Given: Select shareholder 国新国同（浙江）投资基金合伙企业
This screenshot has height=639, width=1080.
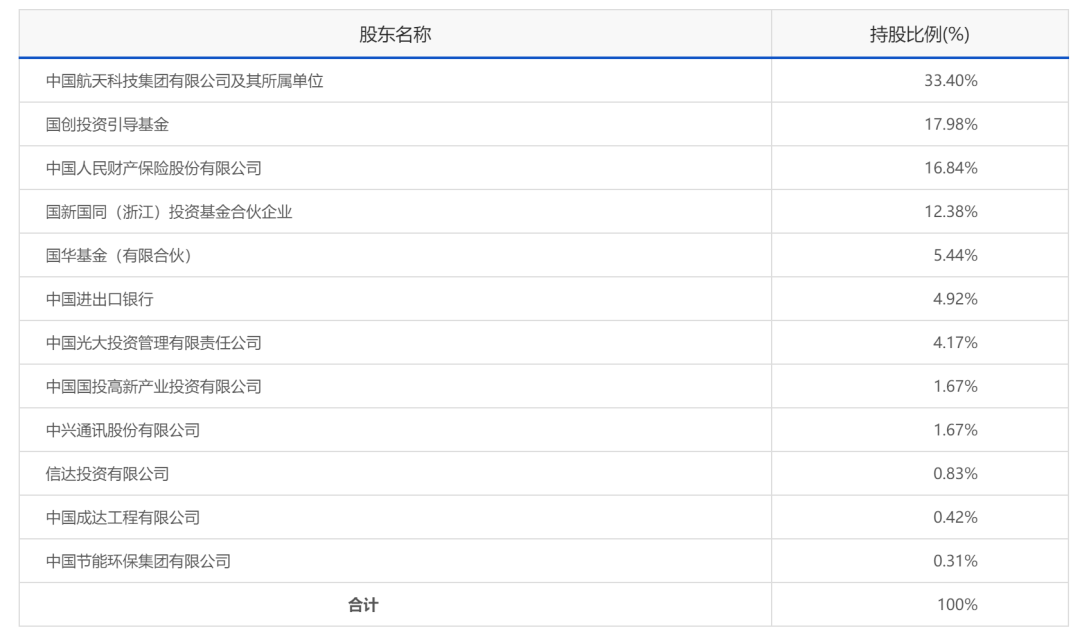Looking at the screenshot, I should [169, 212].
